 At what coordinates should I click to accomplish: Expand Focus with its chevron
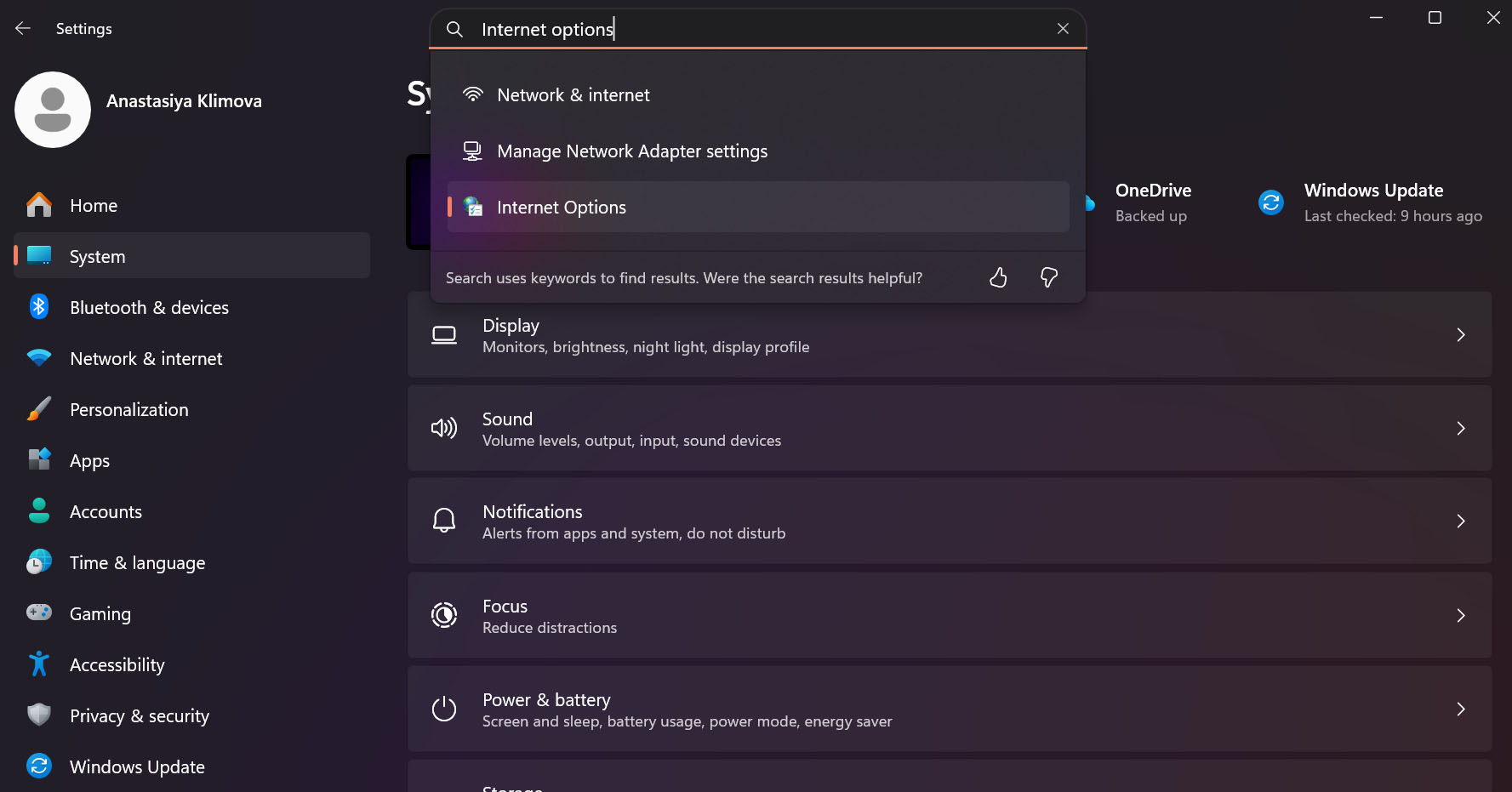pyautogui.click(x=1461, y=616)
